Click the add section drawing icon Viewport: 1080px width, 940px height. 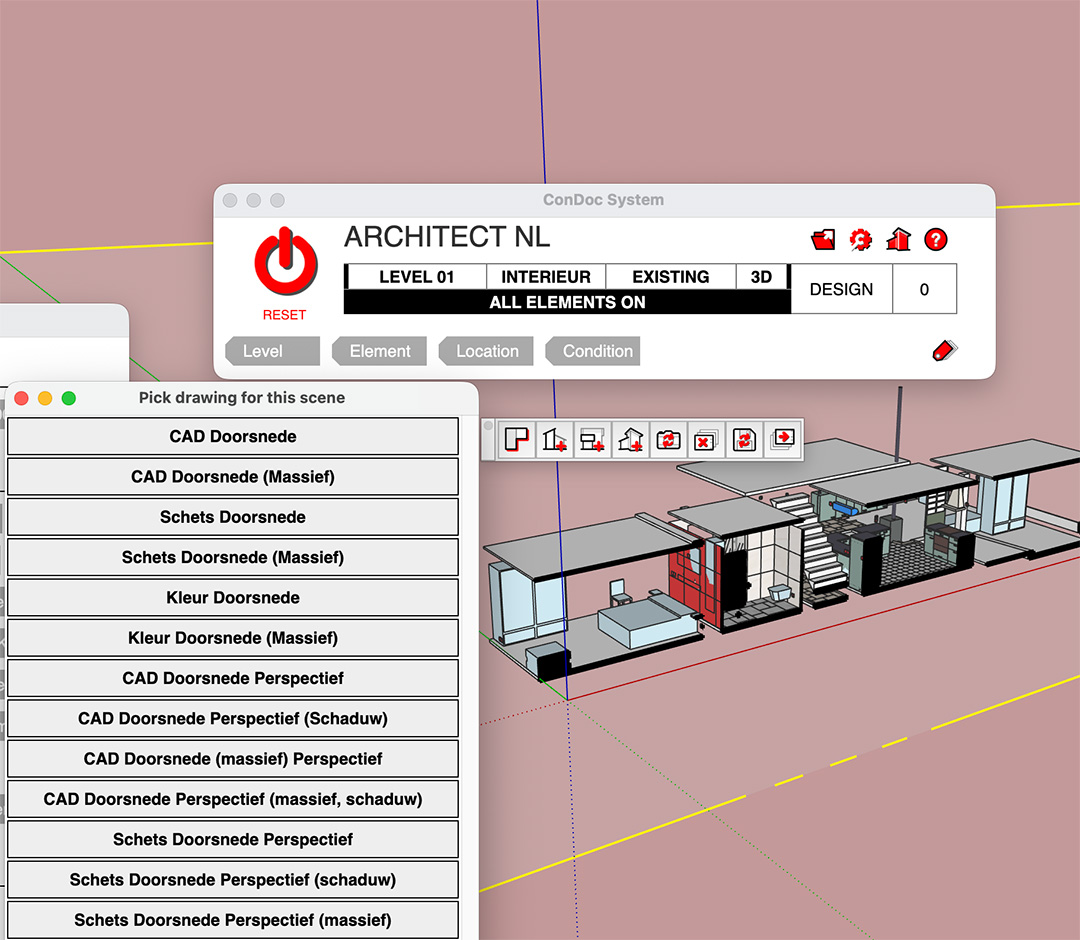click(554, 439)
